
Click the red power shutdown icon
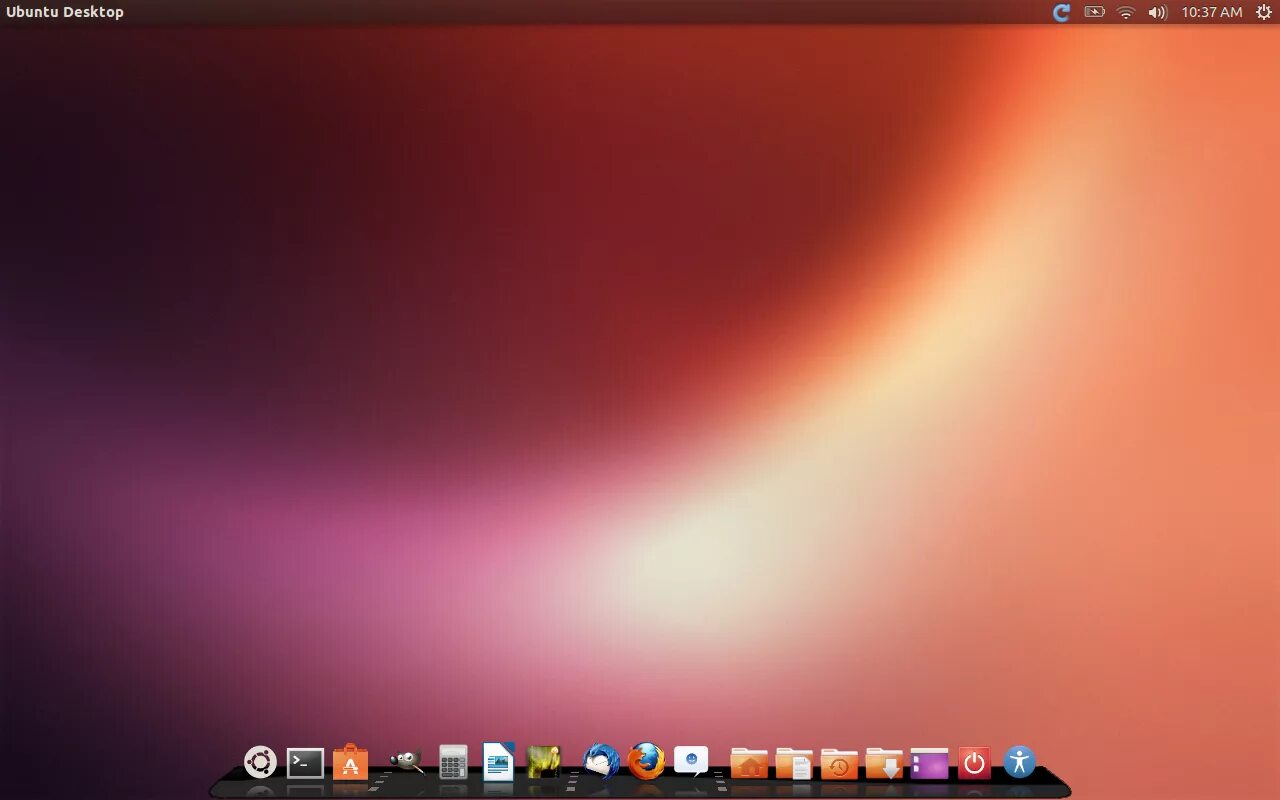click(x=974, y=763)
